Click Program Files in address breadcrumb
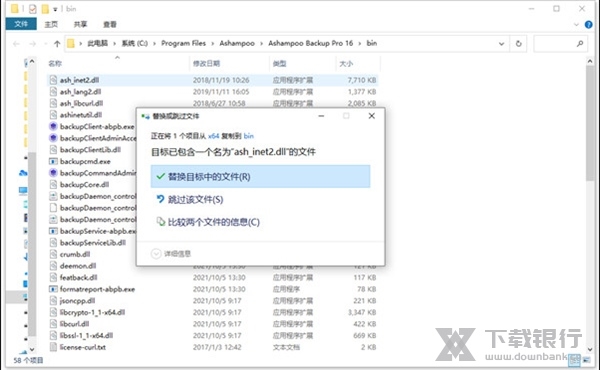Screen dimensions: 600x370 tap(183, 43)
